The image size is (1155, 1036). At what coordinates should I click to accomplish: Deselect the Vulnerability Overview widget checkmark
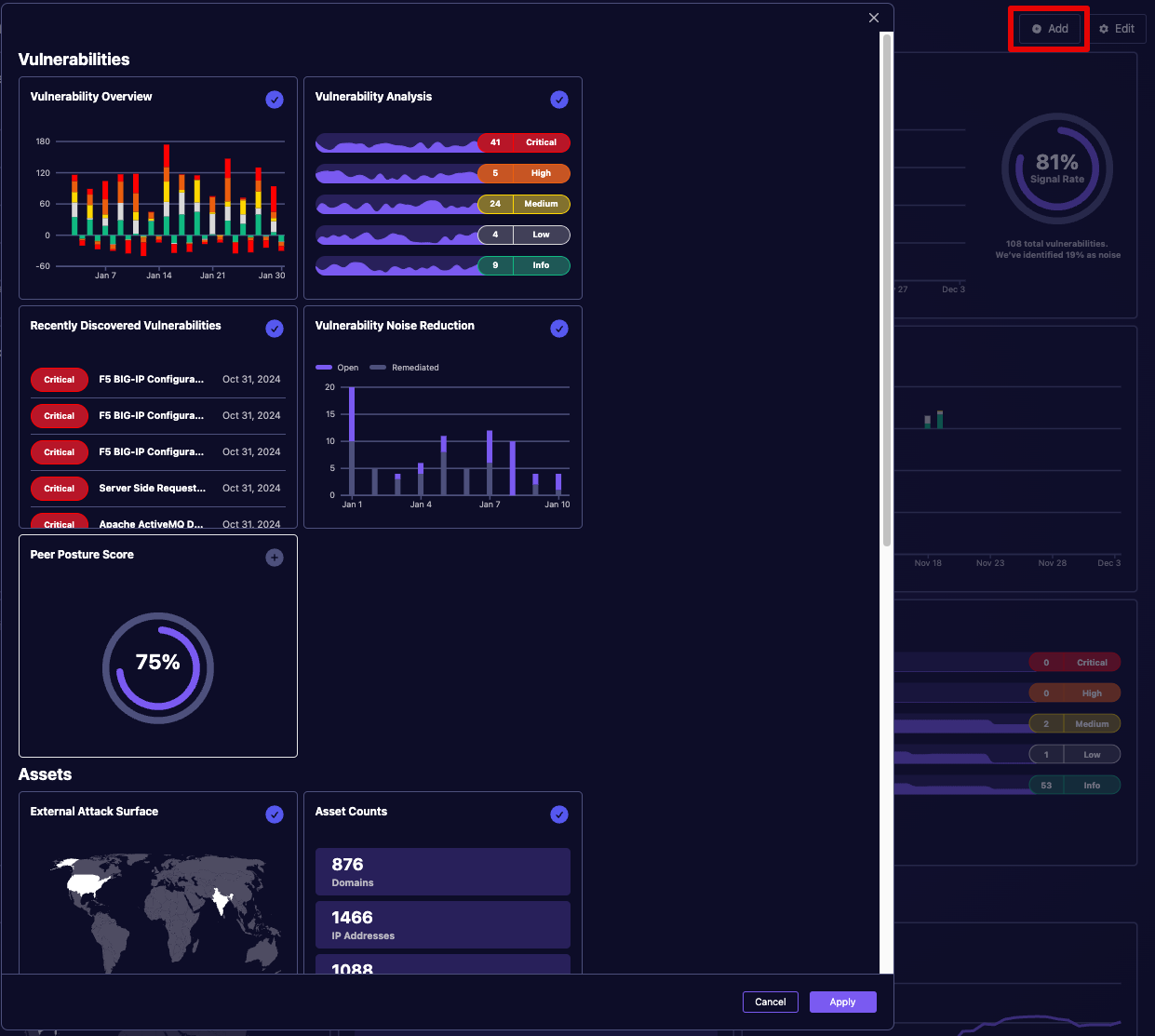[275, 100]
